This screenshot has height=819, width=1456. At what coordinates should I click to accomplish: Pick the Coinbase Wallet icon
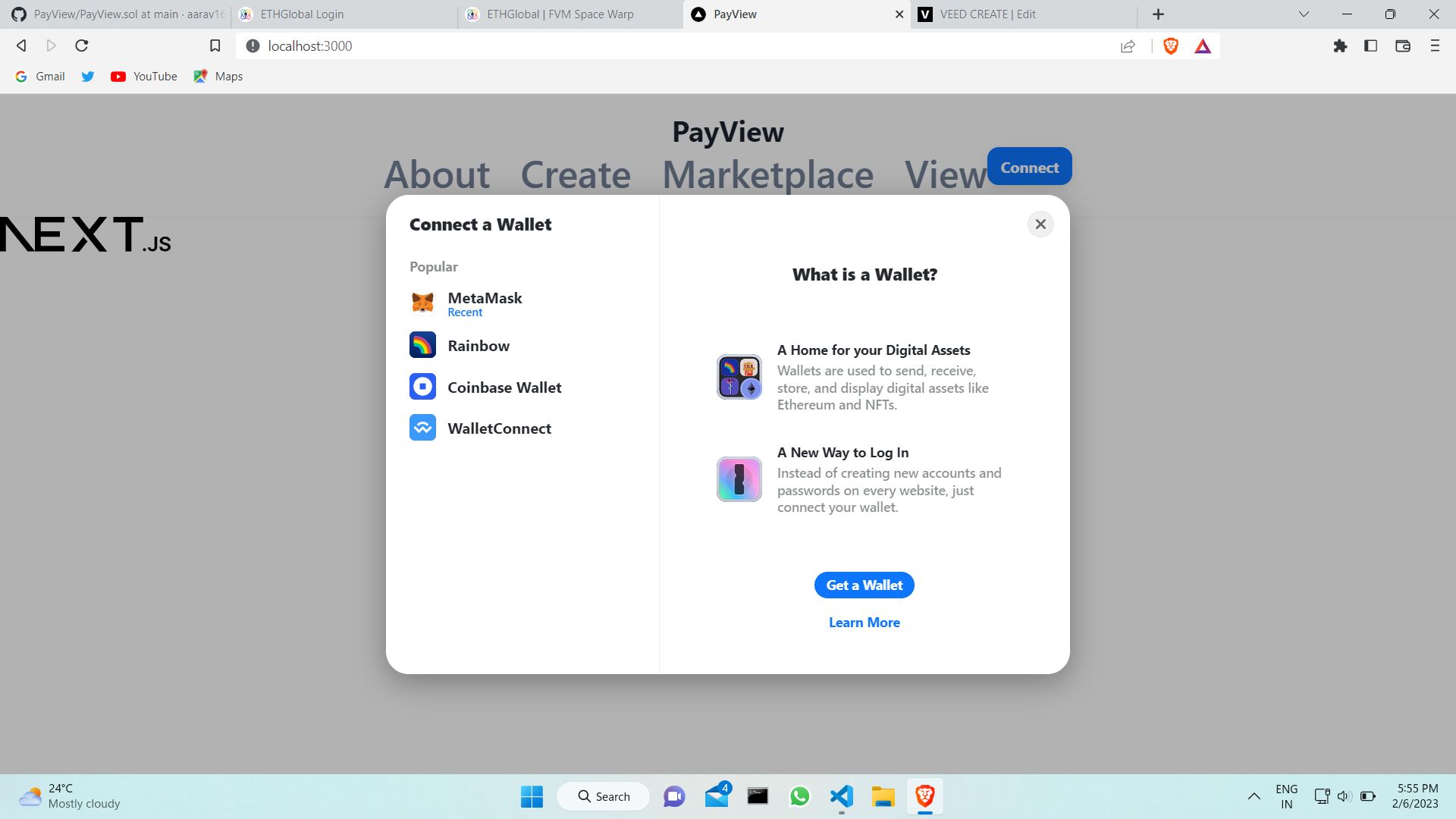(422, 387)
